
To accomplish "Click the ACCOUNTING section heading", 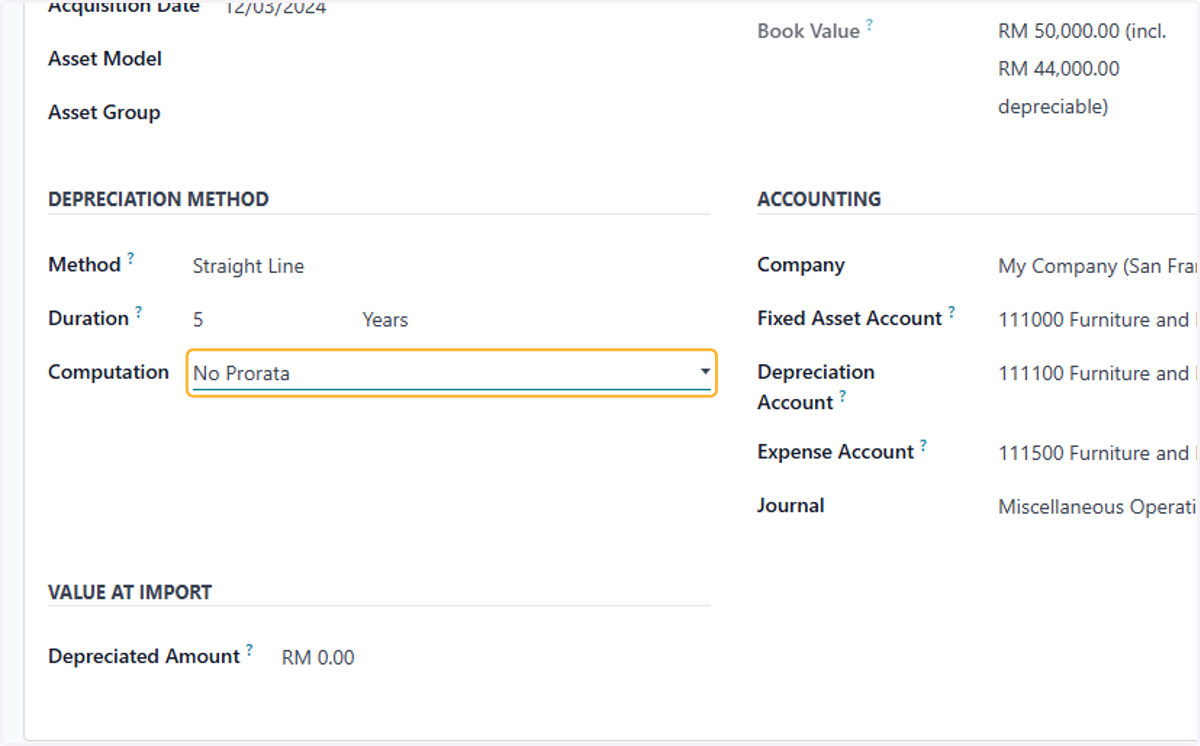I will [819, 199].
